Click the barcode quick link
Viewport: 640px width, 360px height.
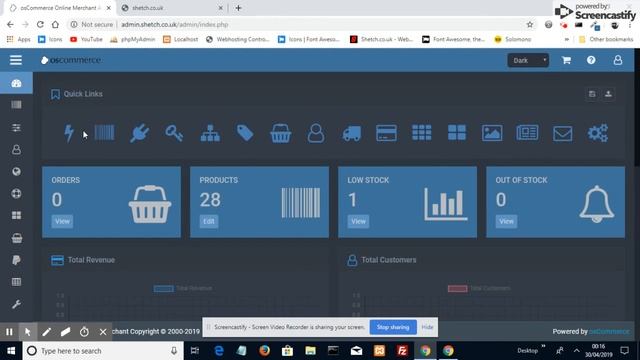(x=104, y=133)
